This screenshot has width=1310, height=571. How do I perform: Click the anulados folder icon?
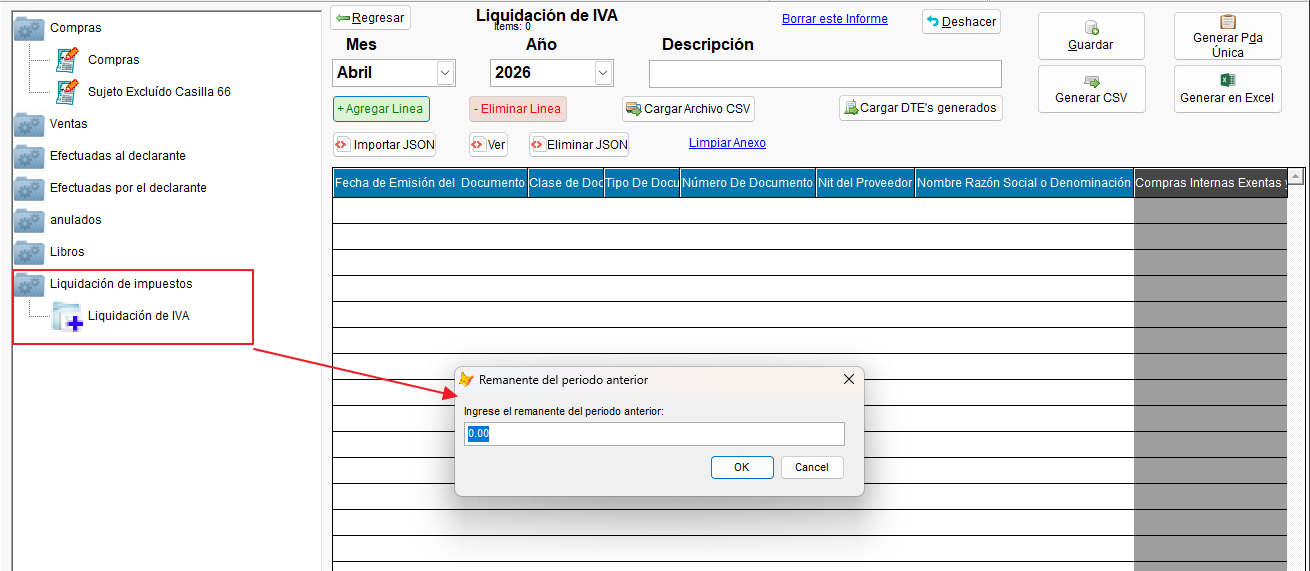[29, 220]
